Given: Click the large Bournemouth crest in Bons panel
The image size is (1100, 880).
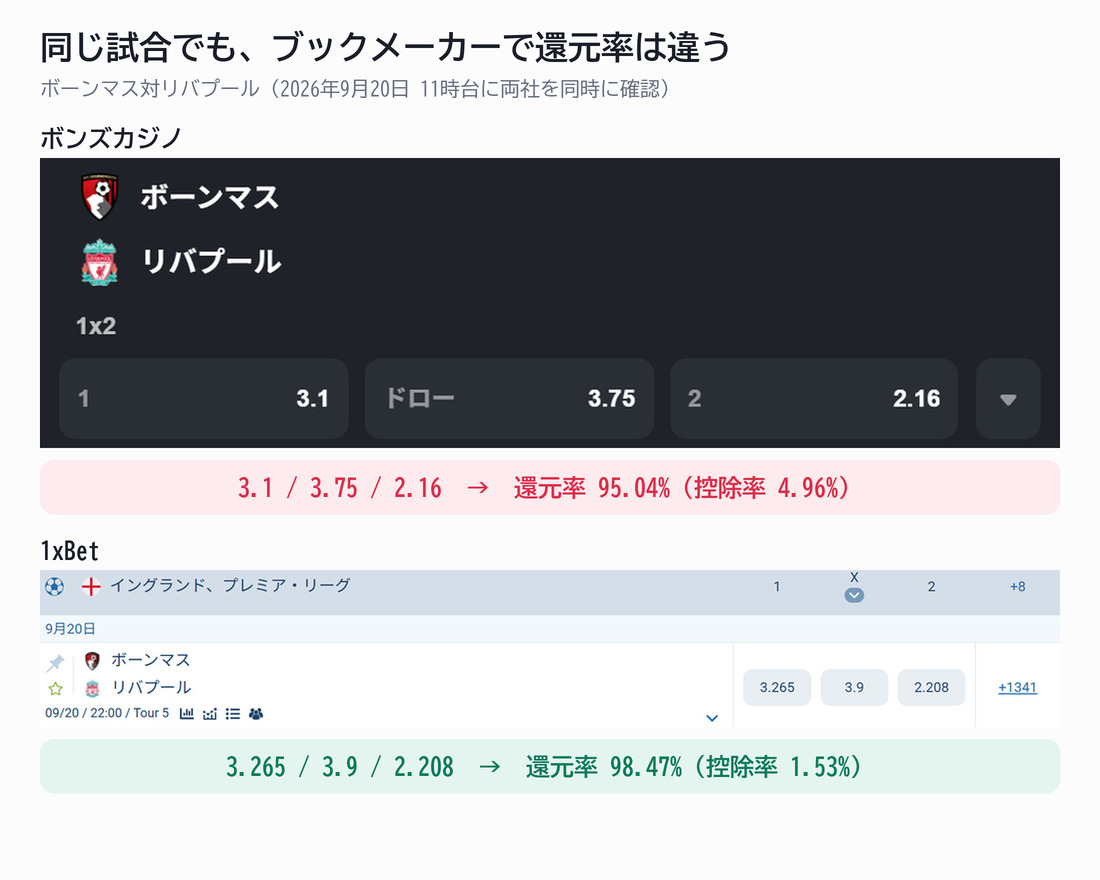Looking at the screenshot, I should 100,197.
